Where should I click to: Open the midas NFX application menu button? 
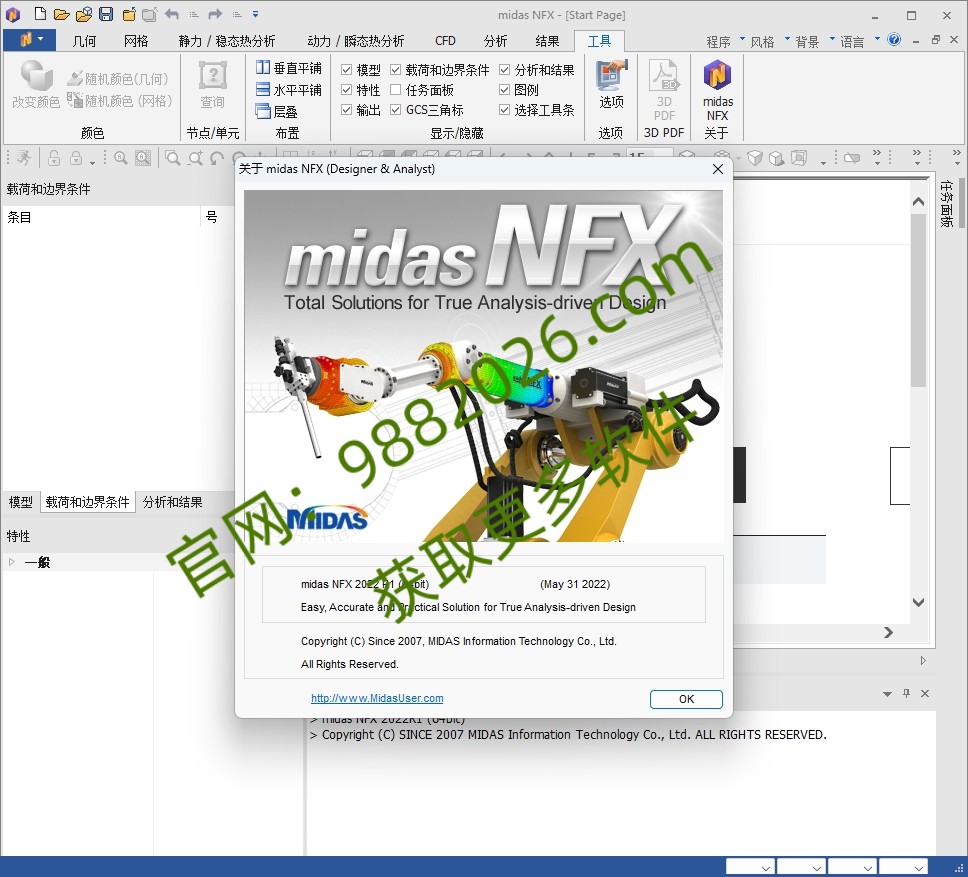(x=30, y=40)
